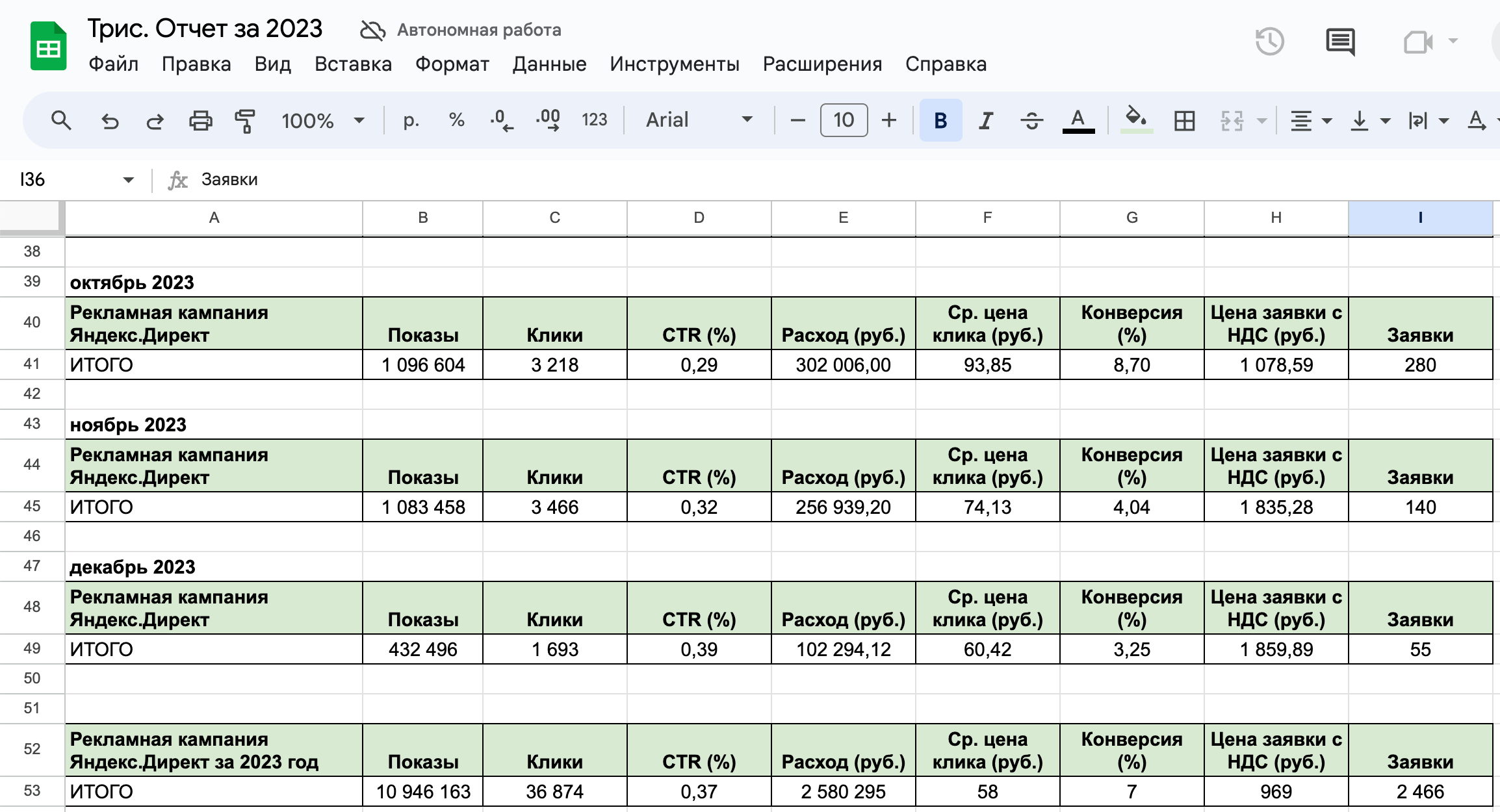
Task: Increase decimal places
Action: (x=548, y=120)
